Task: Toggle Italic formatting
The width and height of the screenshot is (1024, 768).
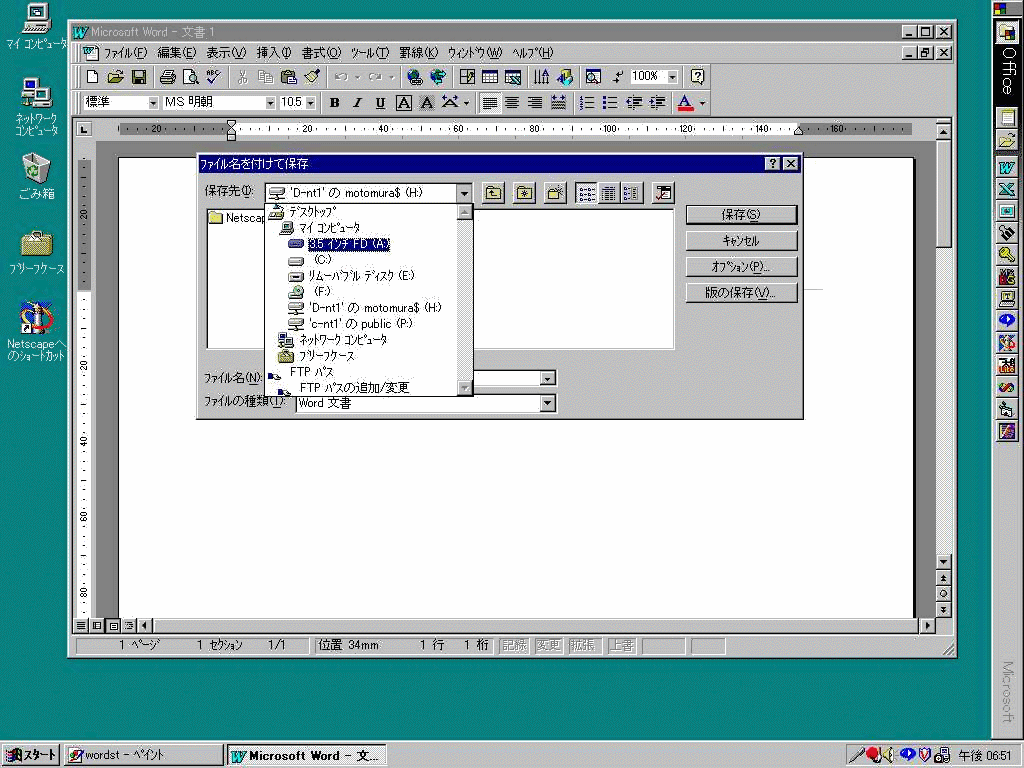Action: tap(357, 103)
